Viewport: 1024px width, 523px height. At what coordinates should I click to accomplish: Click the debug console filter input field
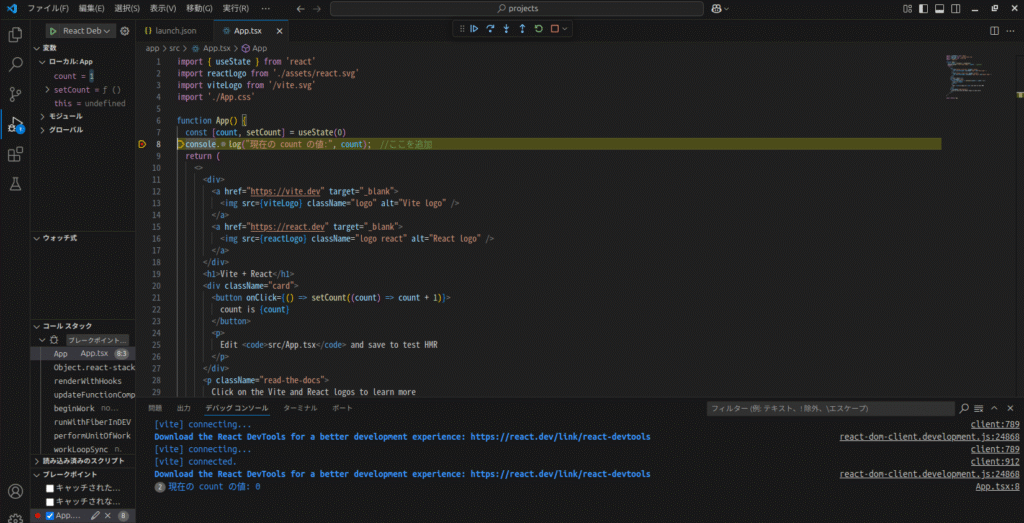pyautogui.click(x=830, y=409)
